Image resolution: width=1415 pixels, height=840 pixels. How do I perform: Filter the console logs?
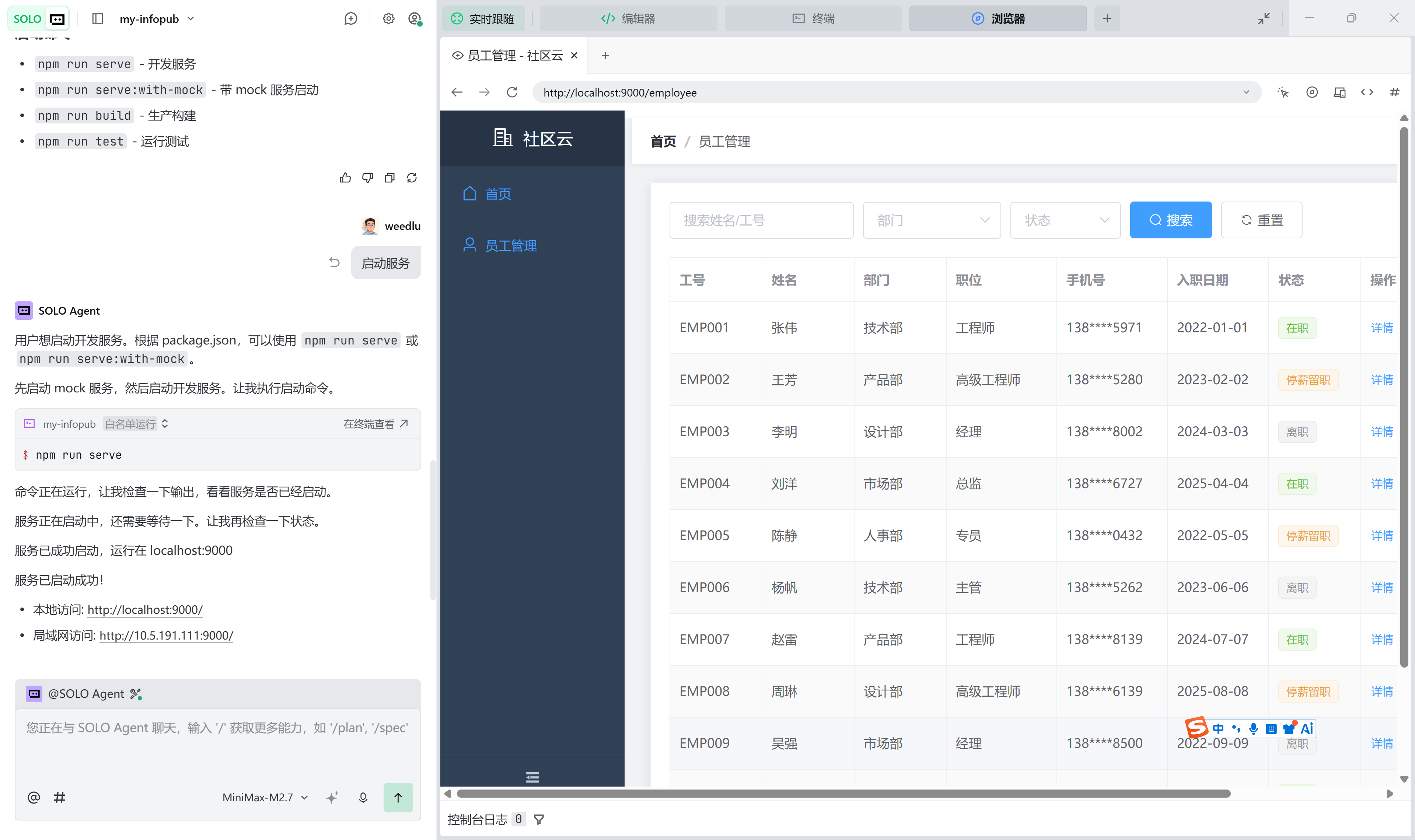[x=539, y=819]
